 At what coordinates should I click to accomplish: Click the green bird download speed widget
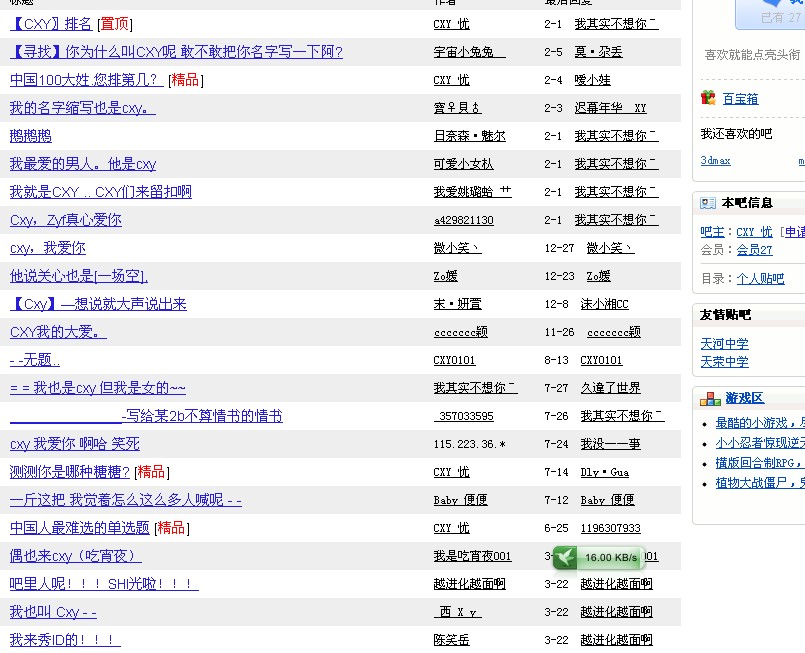pyautogui.click(x=598, y=558)
